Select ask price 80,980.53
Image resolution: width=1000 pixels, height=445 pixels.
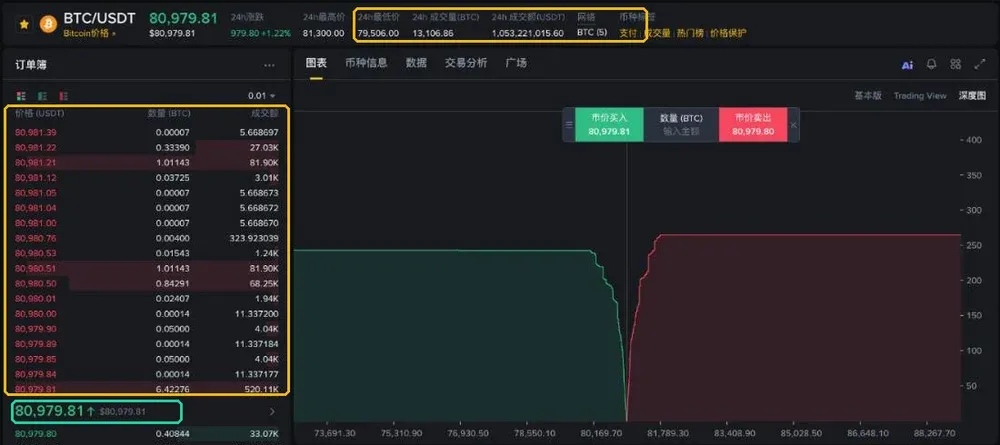coord(34,254)
